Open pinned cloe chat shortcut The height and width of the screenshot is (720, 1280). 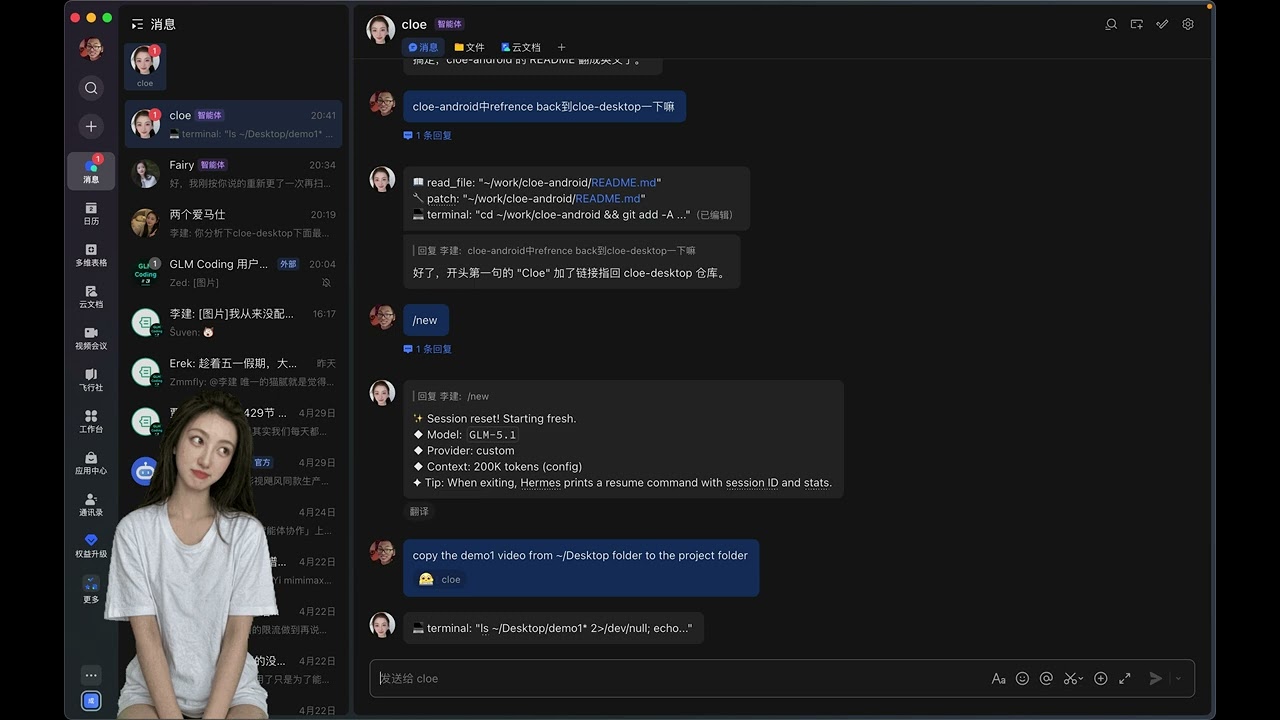[x=145, y=66]
